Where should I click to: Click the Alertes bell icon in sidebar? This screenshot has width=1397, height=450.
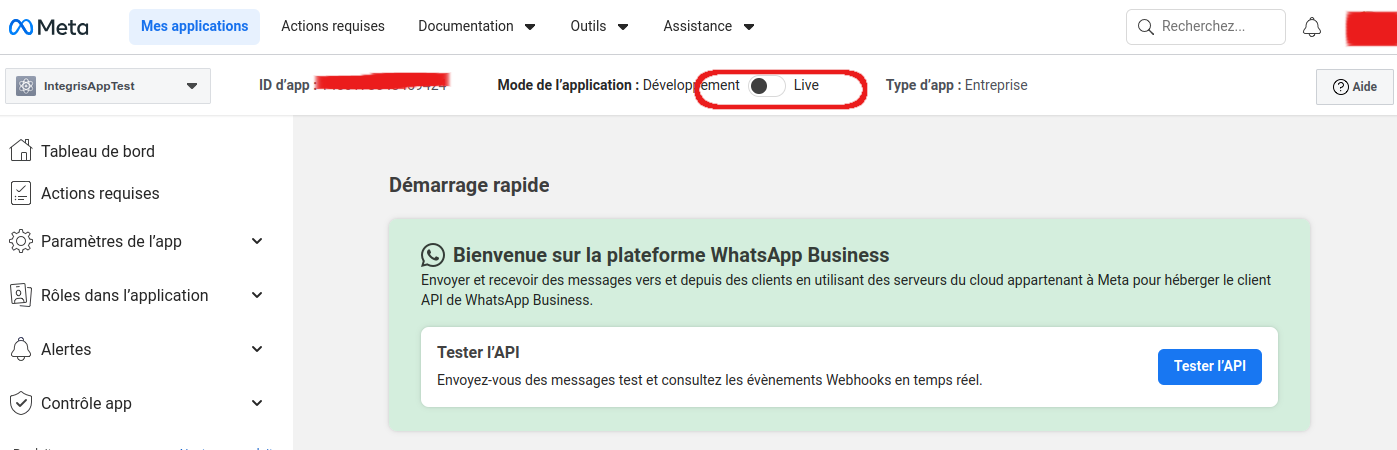tap(20, 349)
